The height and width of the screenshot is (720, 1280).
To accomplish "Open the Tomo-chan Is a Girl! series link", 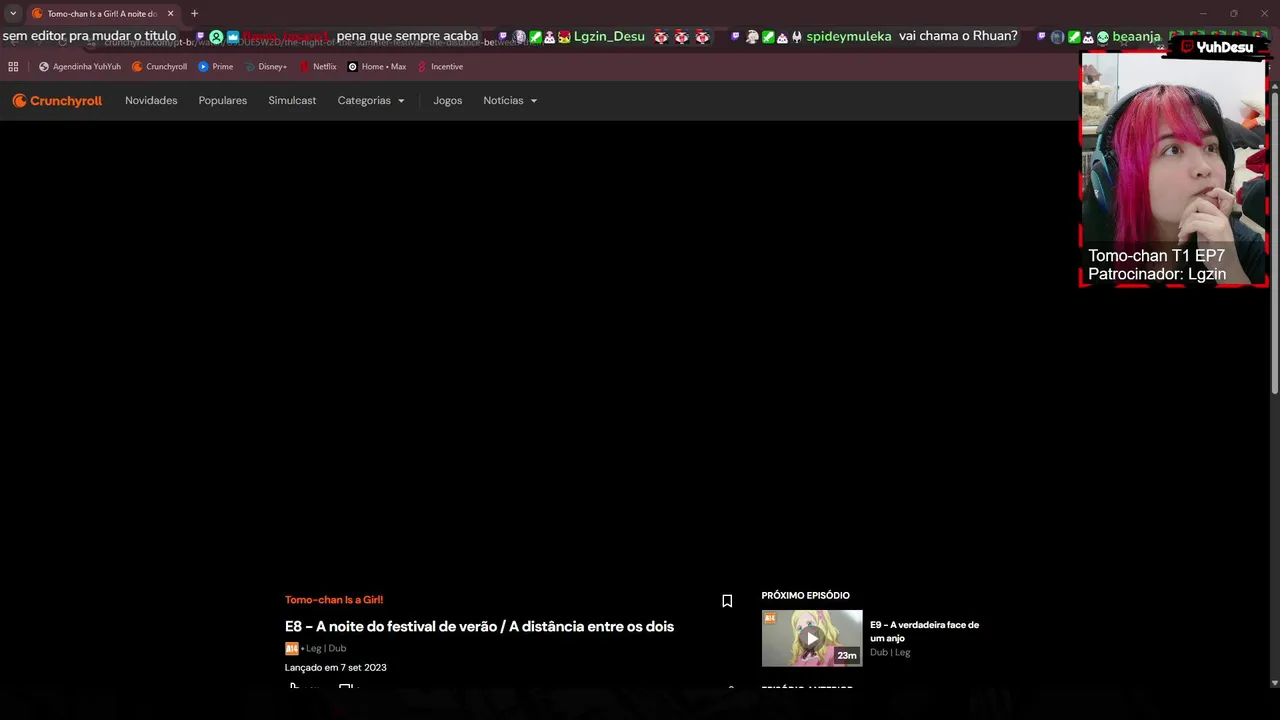I will click(334, 600).
